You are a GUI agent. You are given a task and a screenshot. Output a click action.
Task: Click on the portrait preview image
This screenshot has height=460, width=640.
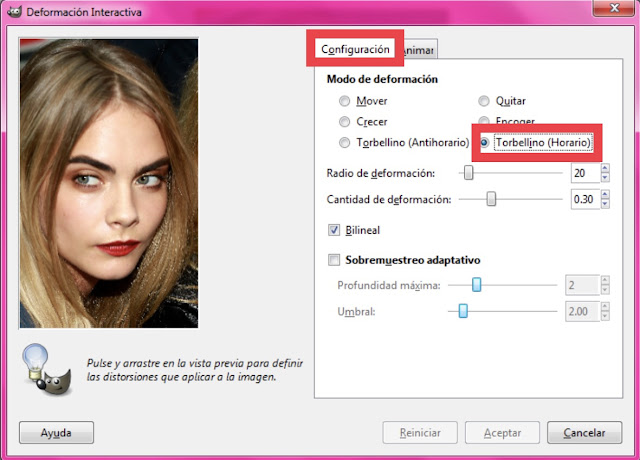pos(109,183)
